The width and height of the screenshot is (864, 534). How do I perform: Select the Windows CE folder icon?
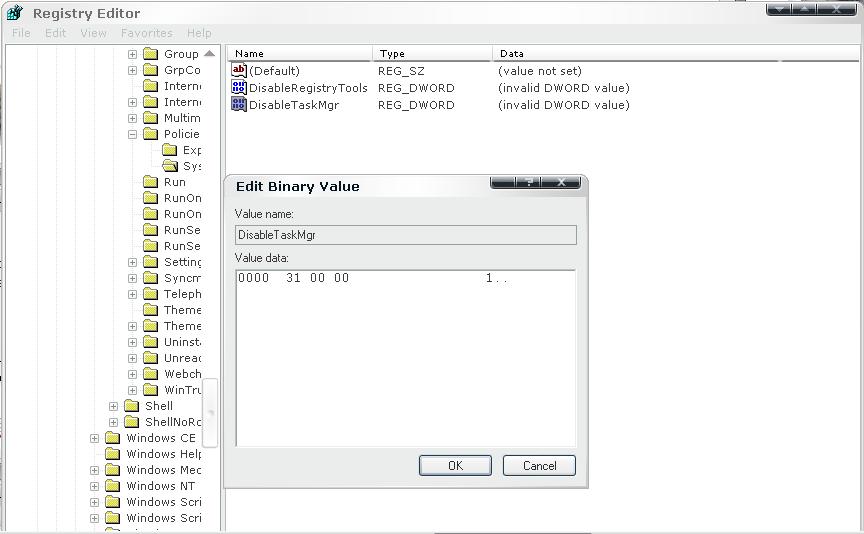(113, 438)
